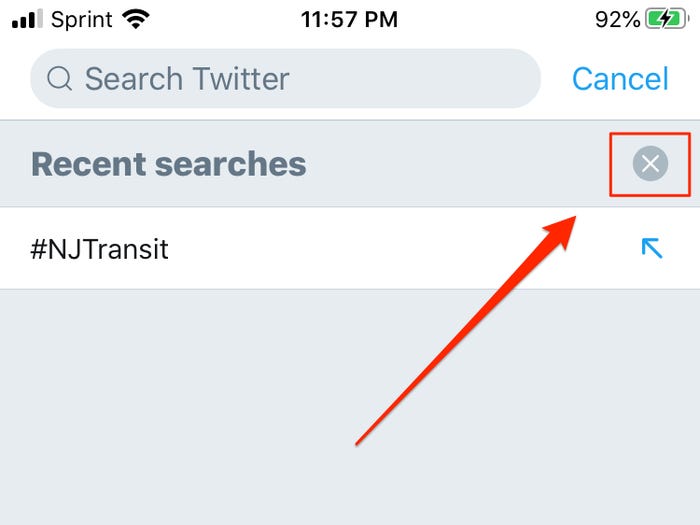Tap the 92% battery percentage
This screenshot has width=700, height=525.
[615, 19]
